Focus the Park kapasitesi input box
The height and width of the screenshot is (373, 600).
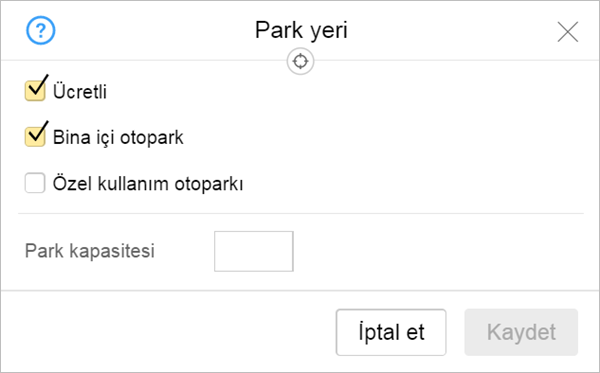[x=254, y=251]
